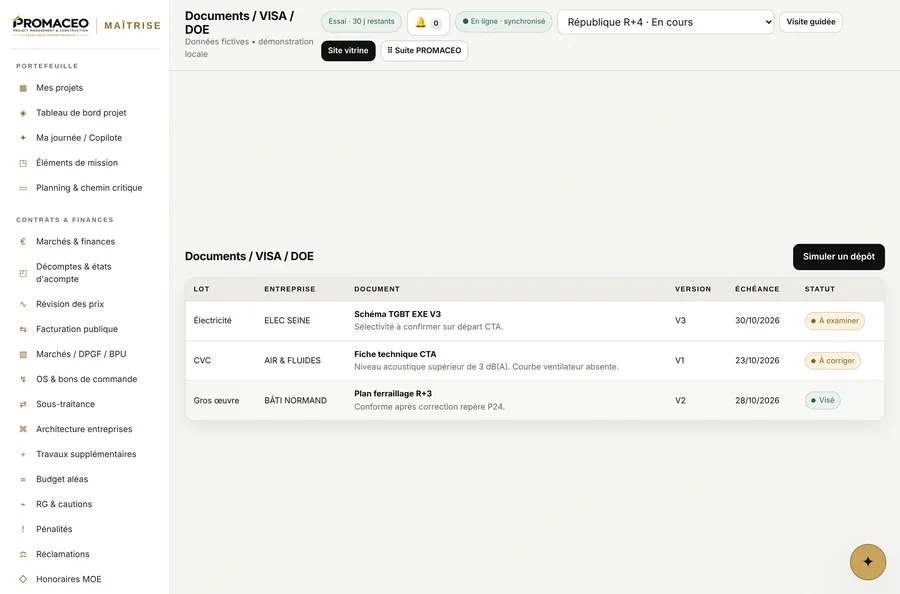The width and height of the screenshot is (900, 594).
Task: Click the ELEC SEINE company cell
Action: (x=287, y=321)
